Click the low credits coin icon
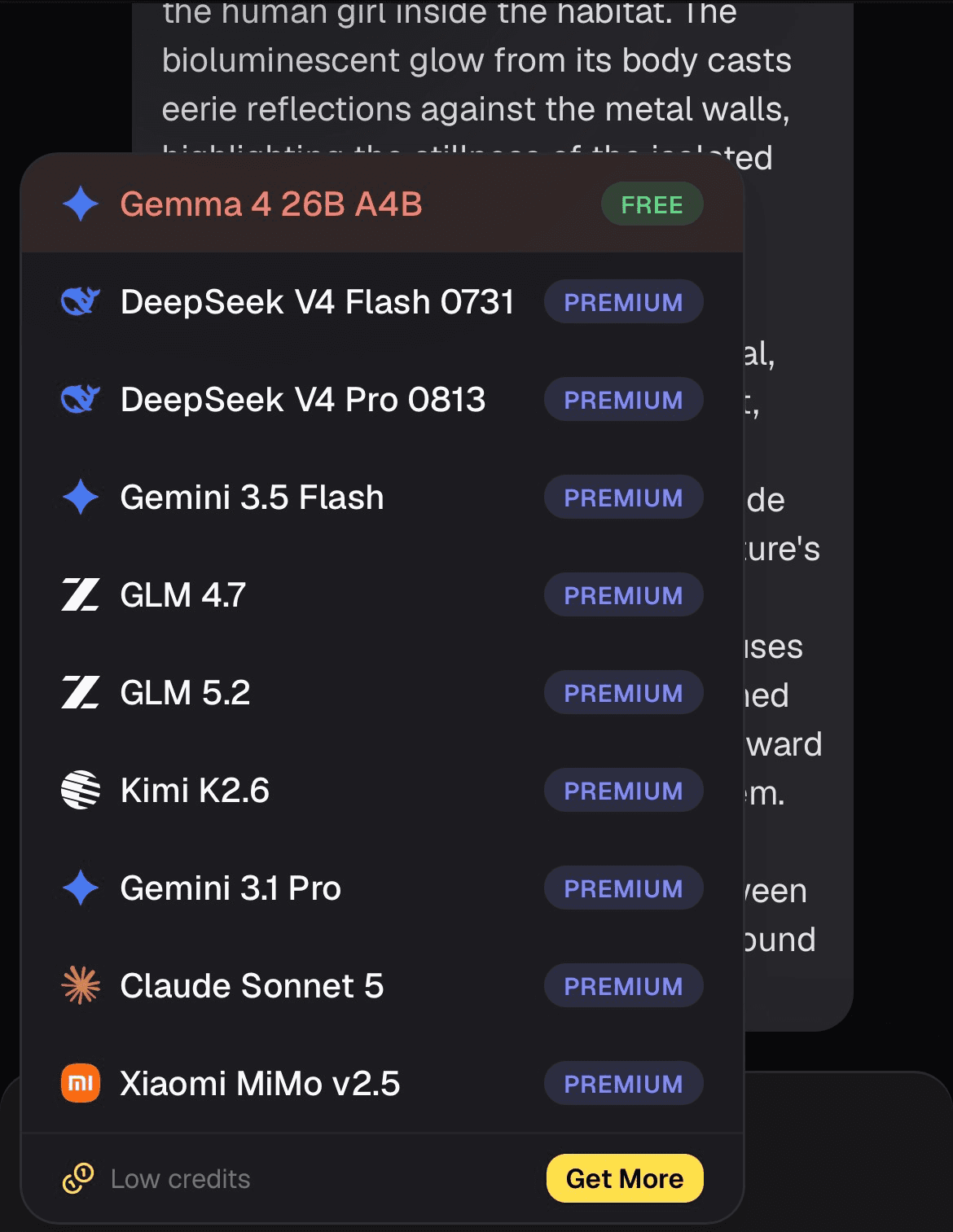This screenshot has height=1232, width=953. tap(78, 1178)
